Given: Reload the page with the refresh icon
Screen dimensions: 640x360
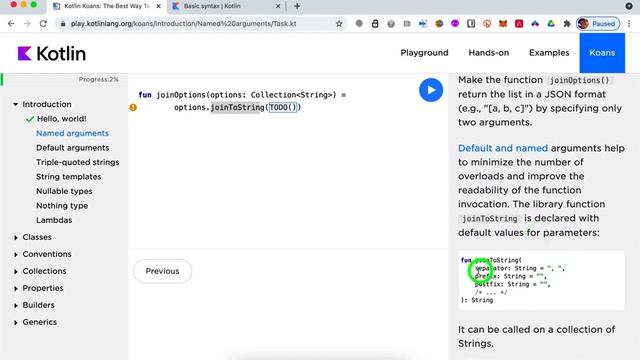Looking at the screenshot, I should [43, 24].
